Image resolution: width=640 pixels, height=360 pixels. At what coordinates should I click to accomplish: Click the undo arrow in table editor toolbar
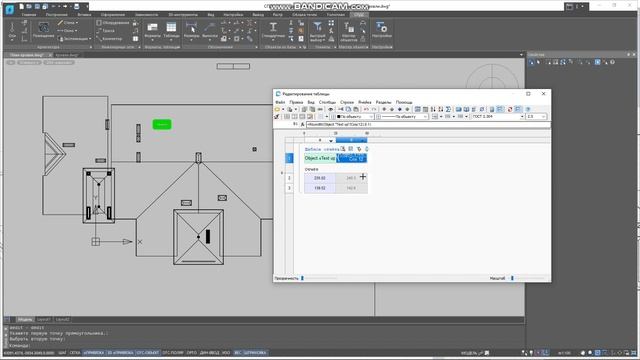click(366, 109)
